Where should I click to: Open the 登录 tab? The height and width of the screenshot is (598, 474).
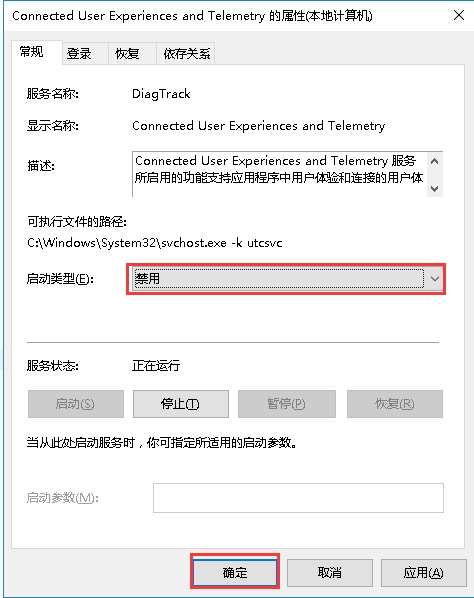(85, 53)
